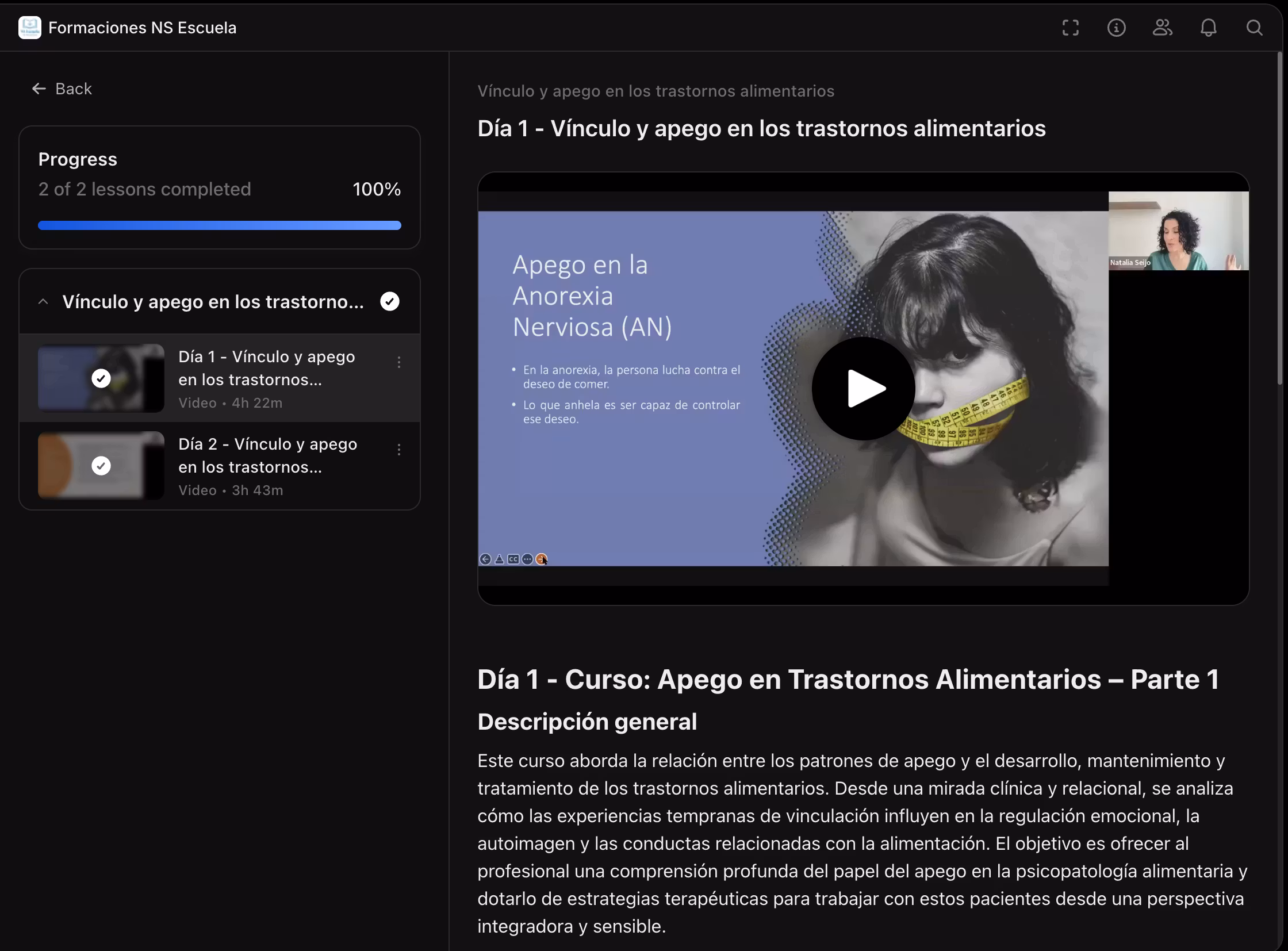1288x951 pixels.
Task: Open the notifications bell
Action: 1208,28
